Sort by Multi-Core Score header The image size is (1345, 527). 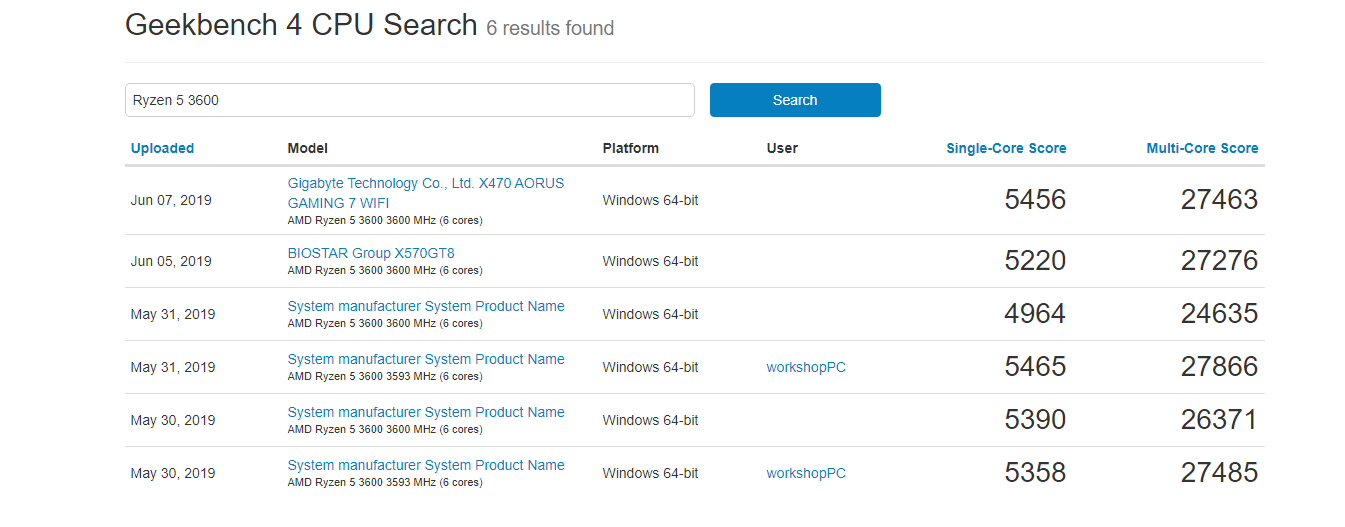(1202, 148)
